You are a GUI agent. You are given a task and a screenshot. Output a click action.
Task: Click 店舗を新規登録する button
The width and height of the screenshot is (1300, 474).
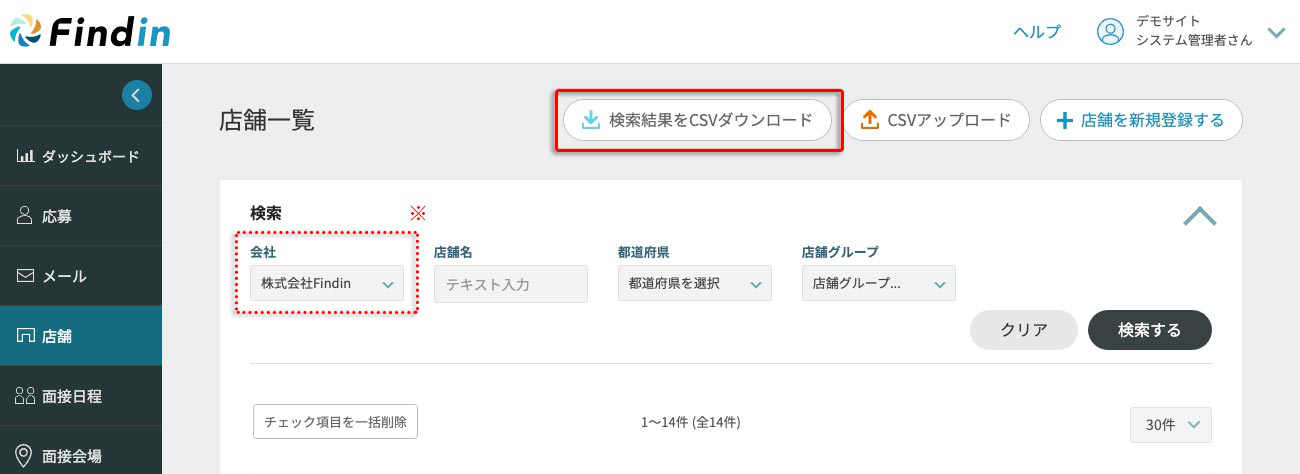click(1141, 120)
